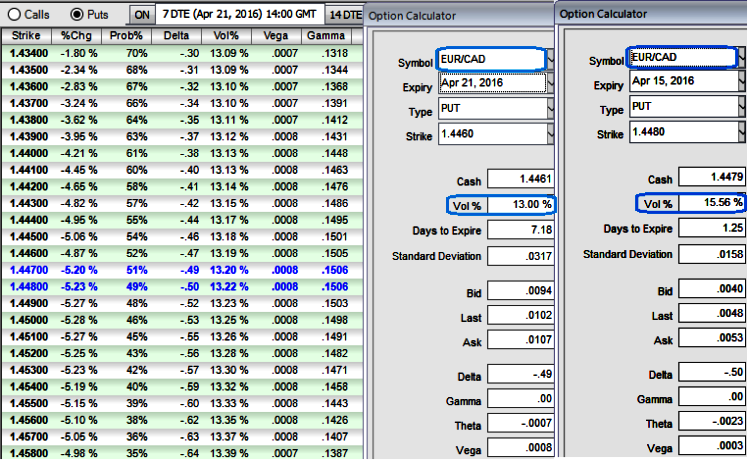Image resolution: width=748 pixels, height=461 pixels.
Task: Sort by the Strike column header
Action: [x=26, y=36]
